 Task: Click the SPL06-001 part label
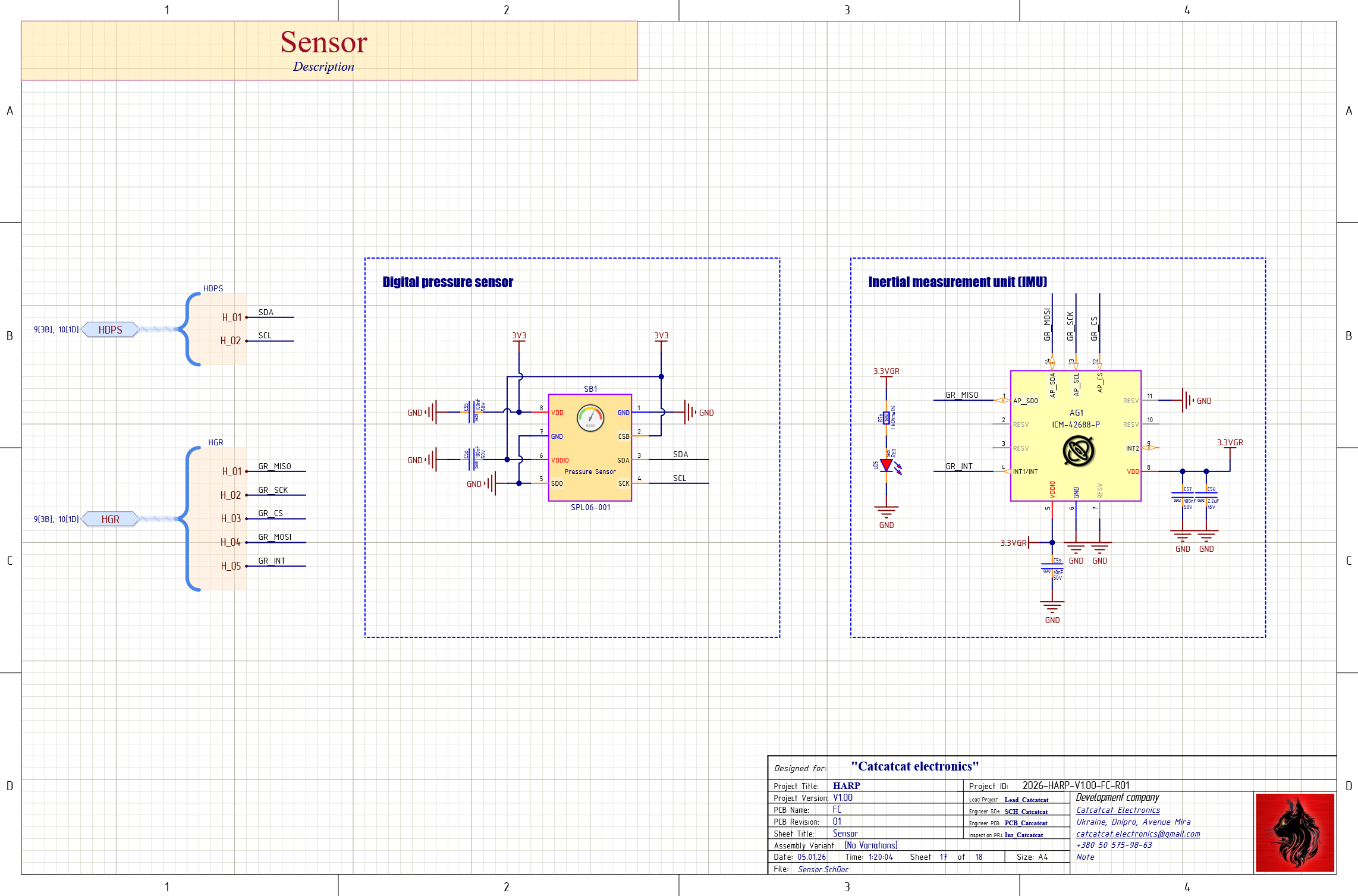point(590,507)
